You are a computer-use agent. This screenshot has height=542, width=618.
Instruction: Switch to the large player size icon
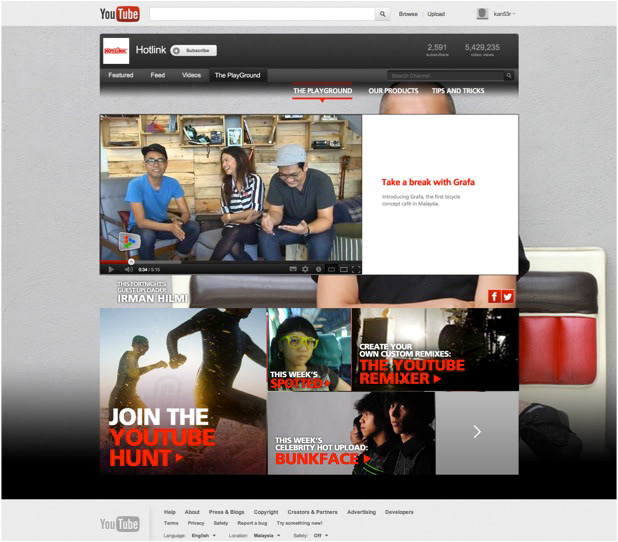tap(344, 269)
